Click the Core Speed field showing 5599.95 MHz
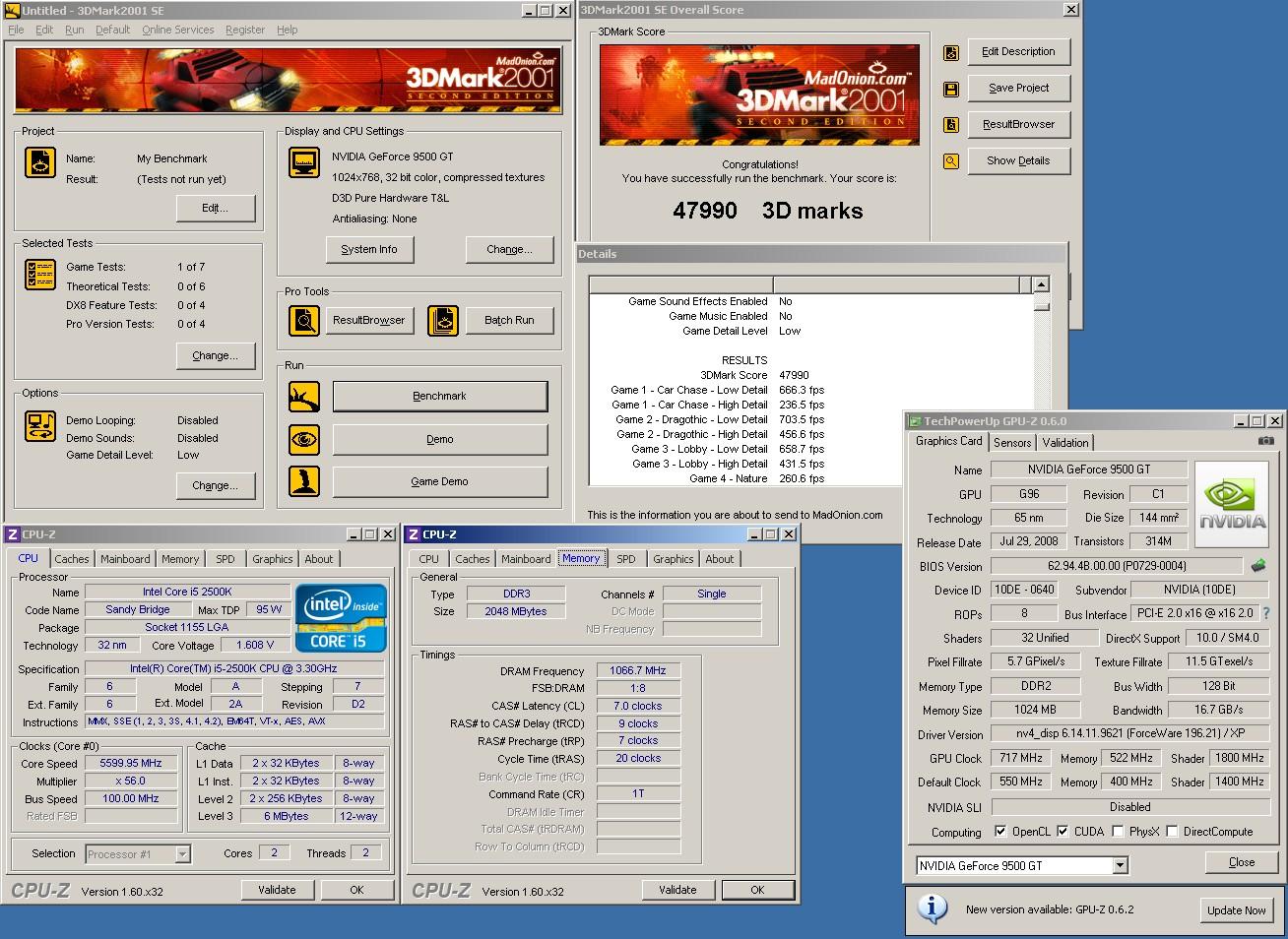The image size is (1288, 939). [131, 763]
